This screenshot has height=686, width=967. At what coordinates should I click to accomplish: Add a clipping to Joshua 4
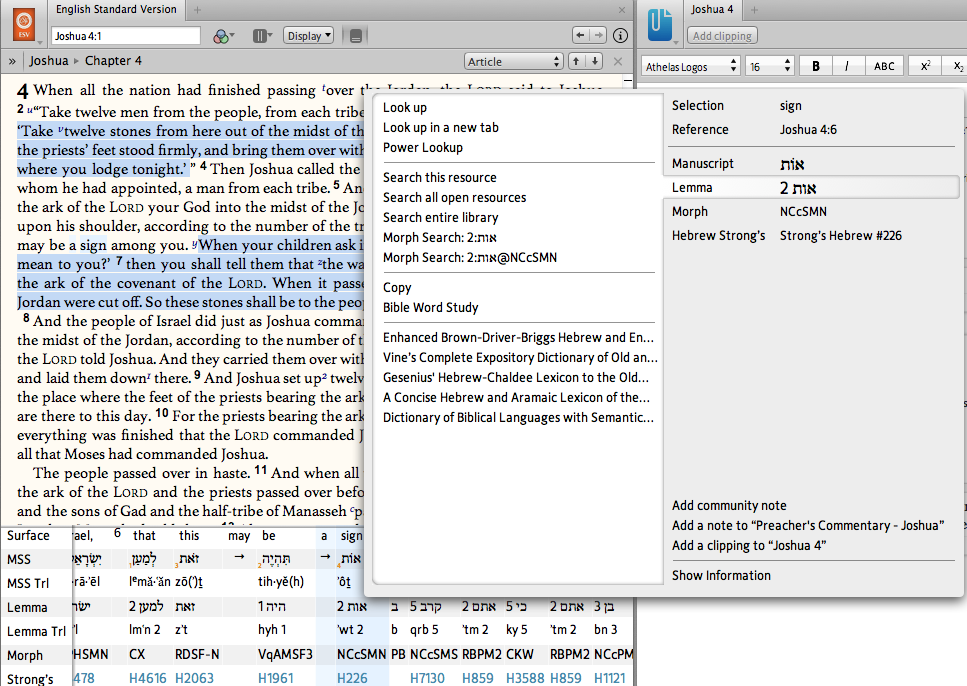(x=749, y=545)
